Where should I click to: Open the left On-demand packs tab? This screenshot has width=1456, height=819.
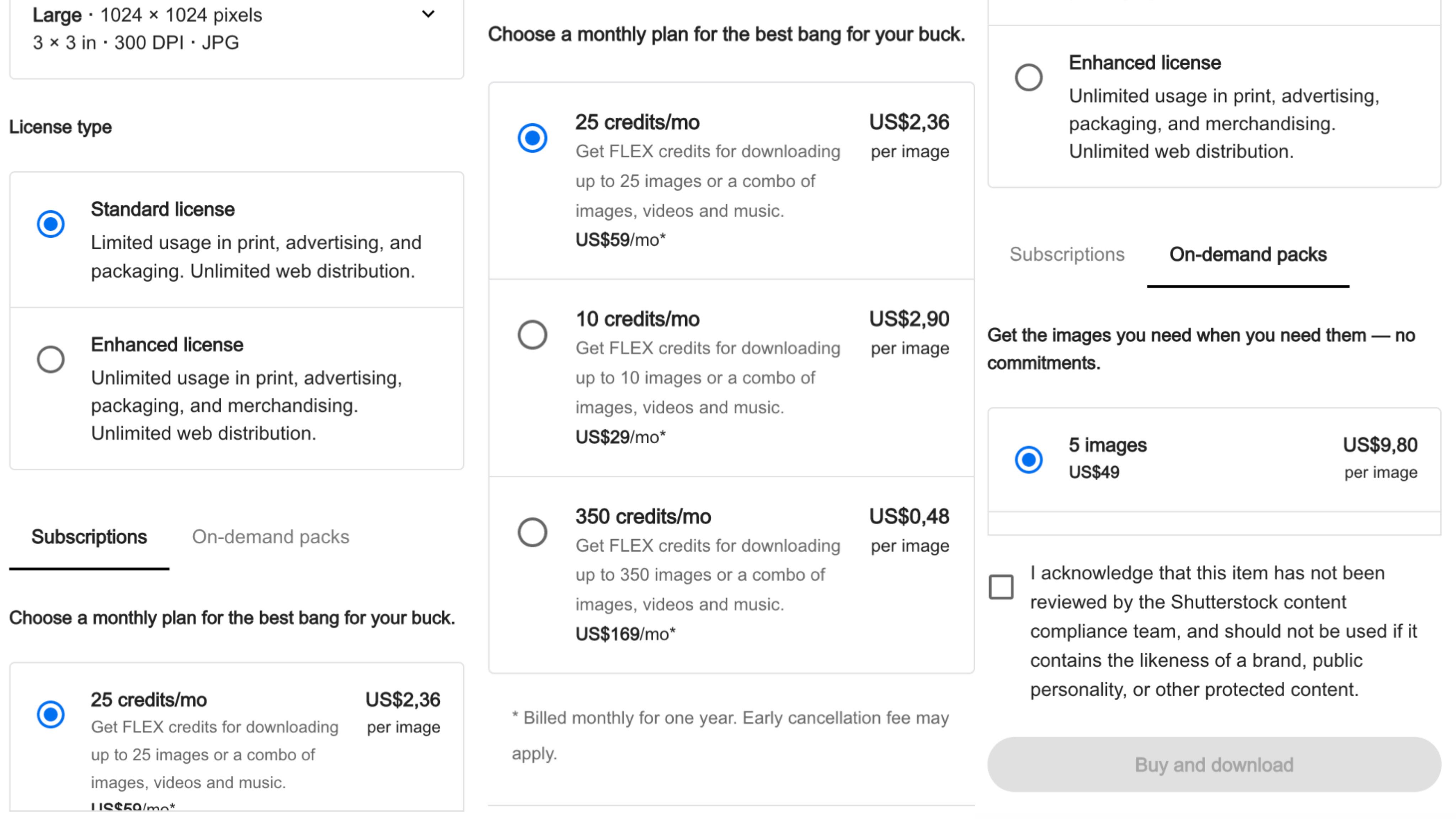click(271, 537)
